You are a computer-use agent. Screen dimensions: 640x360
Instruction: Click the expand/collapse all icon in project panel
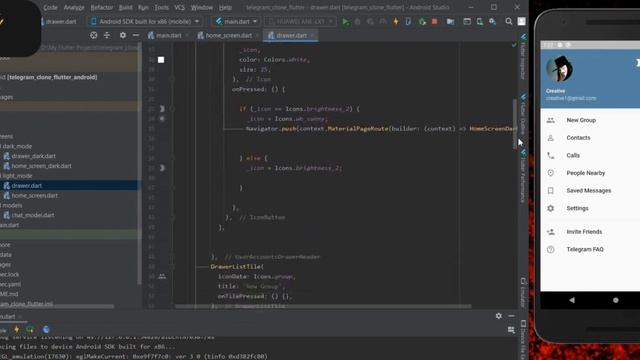(x=107, y=35)
